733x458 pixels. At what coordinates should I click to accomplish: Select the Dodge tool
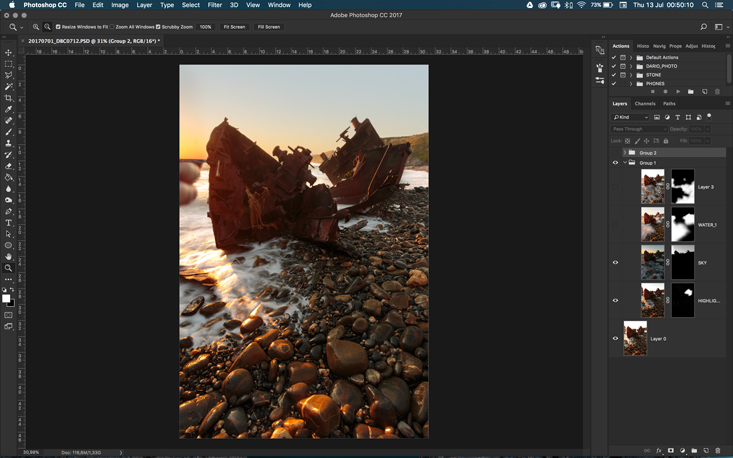(8, 200)
